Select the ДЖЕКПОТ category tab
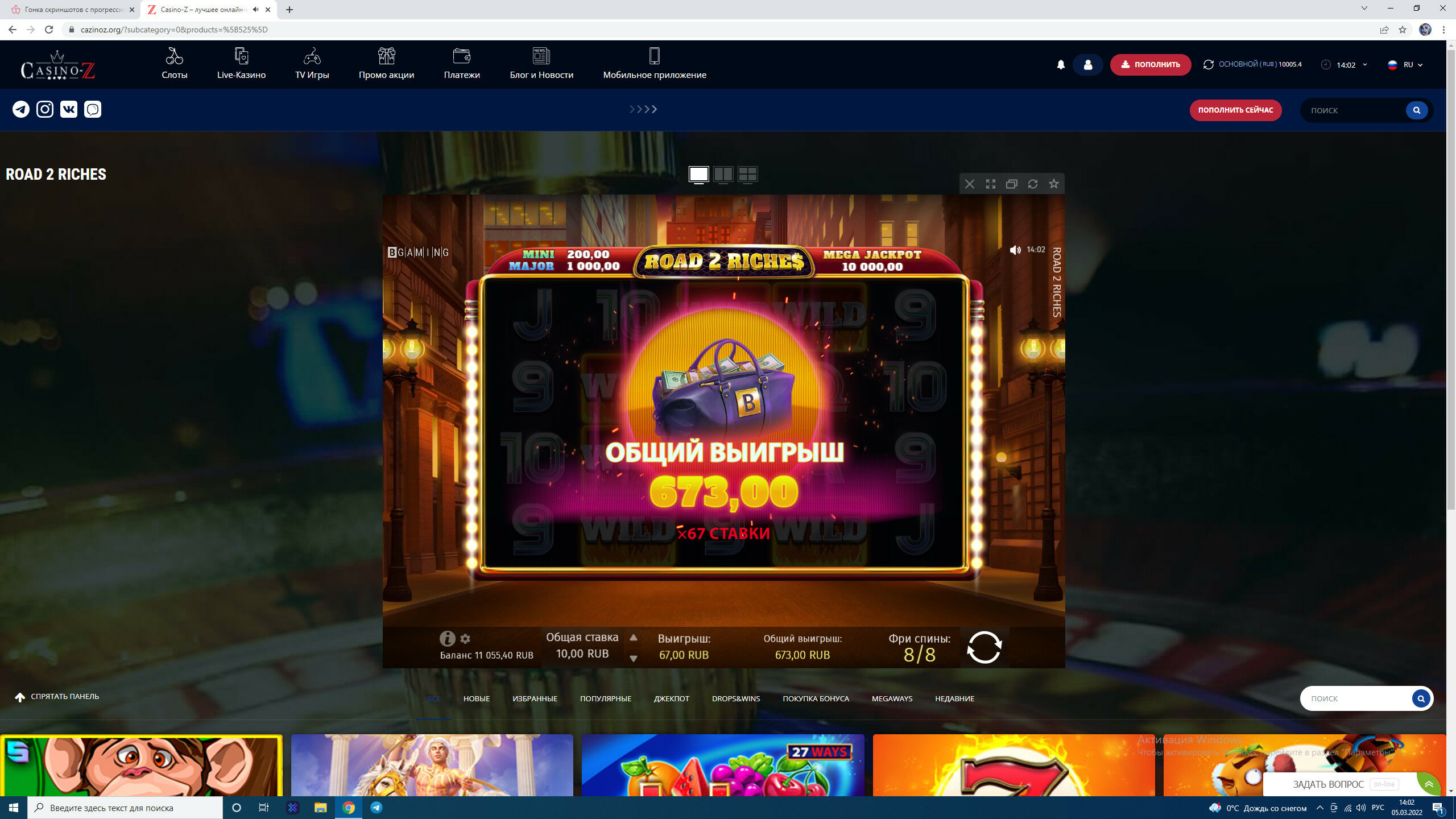 (x=671, y=698)
